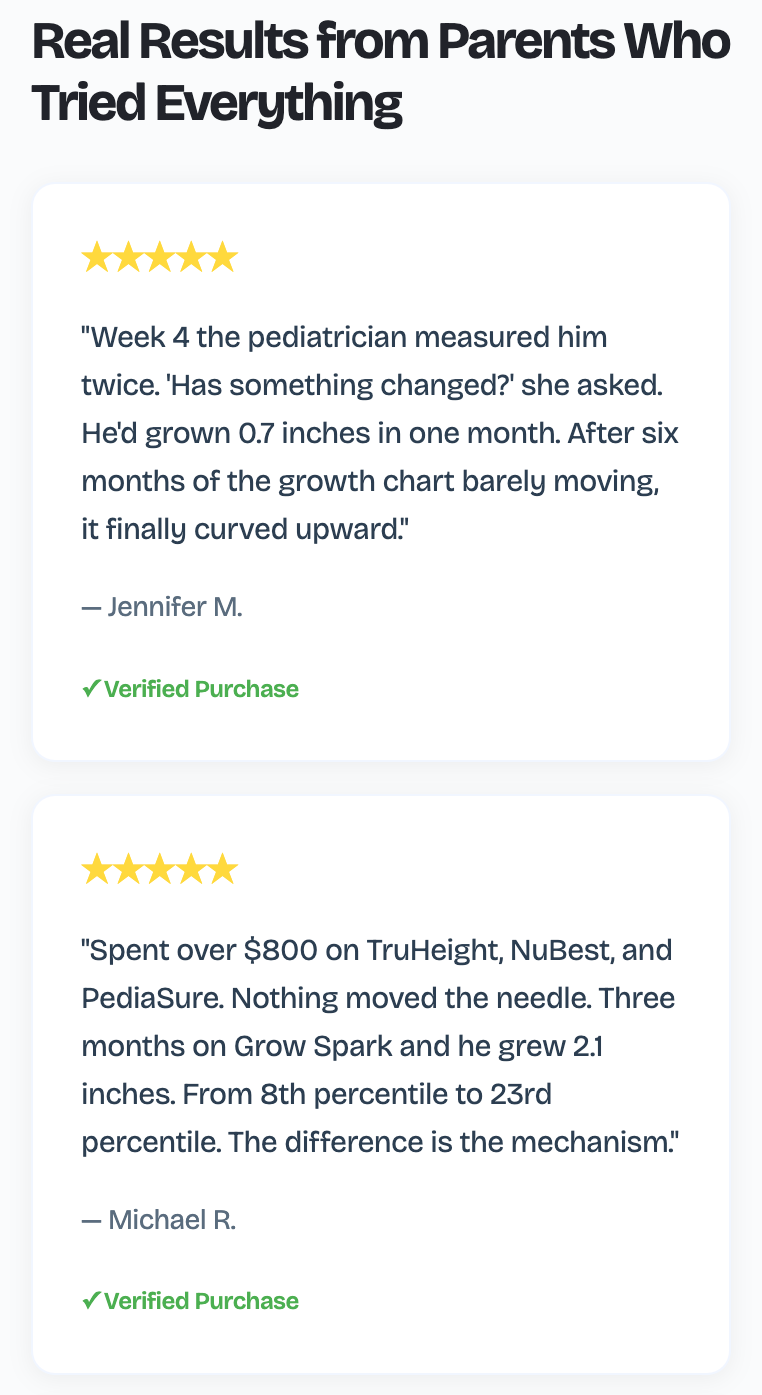Screen dimensions: 762x1395
Task: Click the reviewer name Jennifer M.
Action: [174, 607]
